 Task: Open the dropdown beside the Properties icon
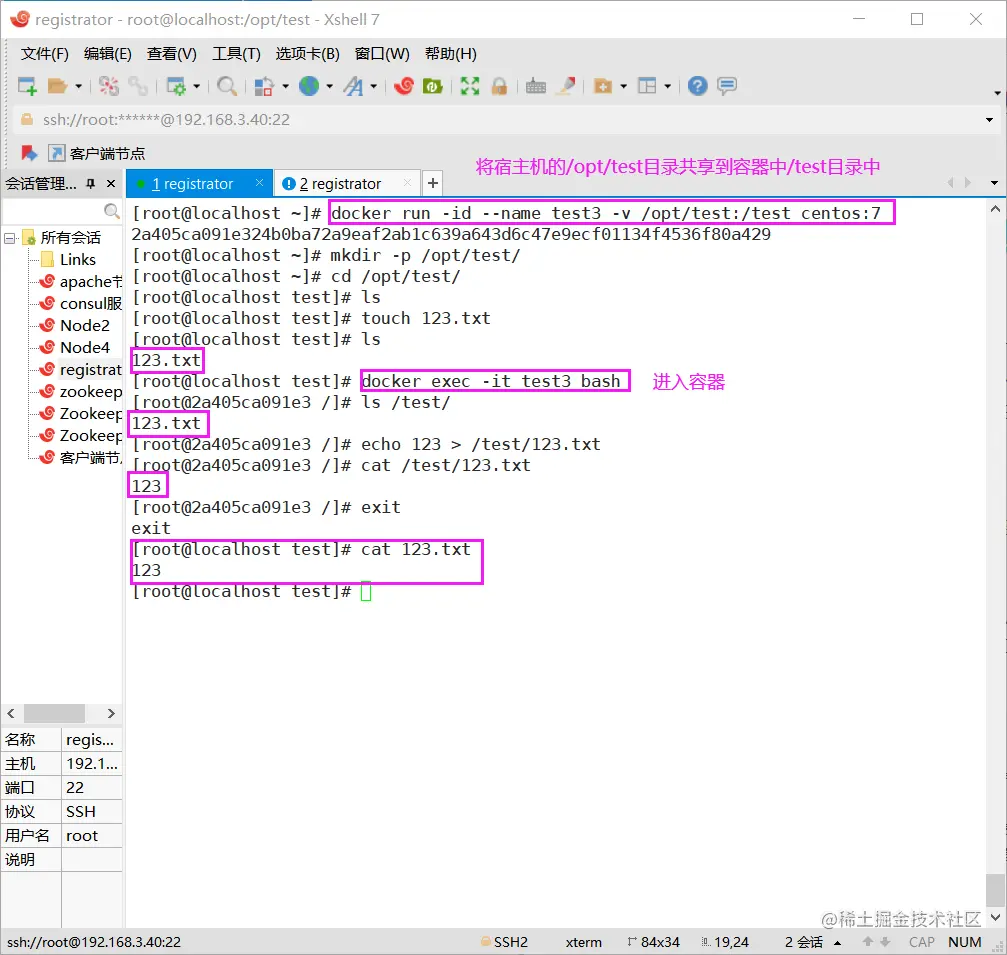pyautogui.click(x=197, y=85)
